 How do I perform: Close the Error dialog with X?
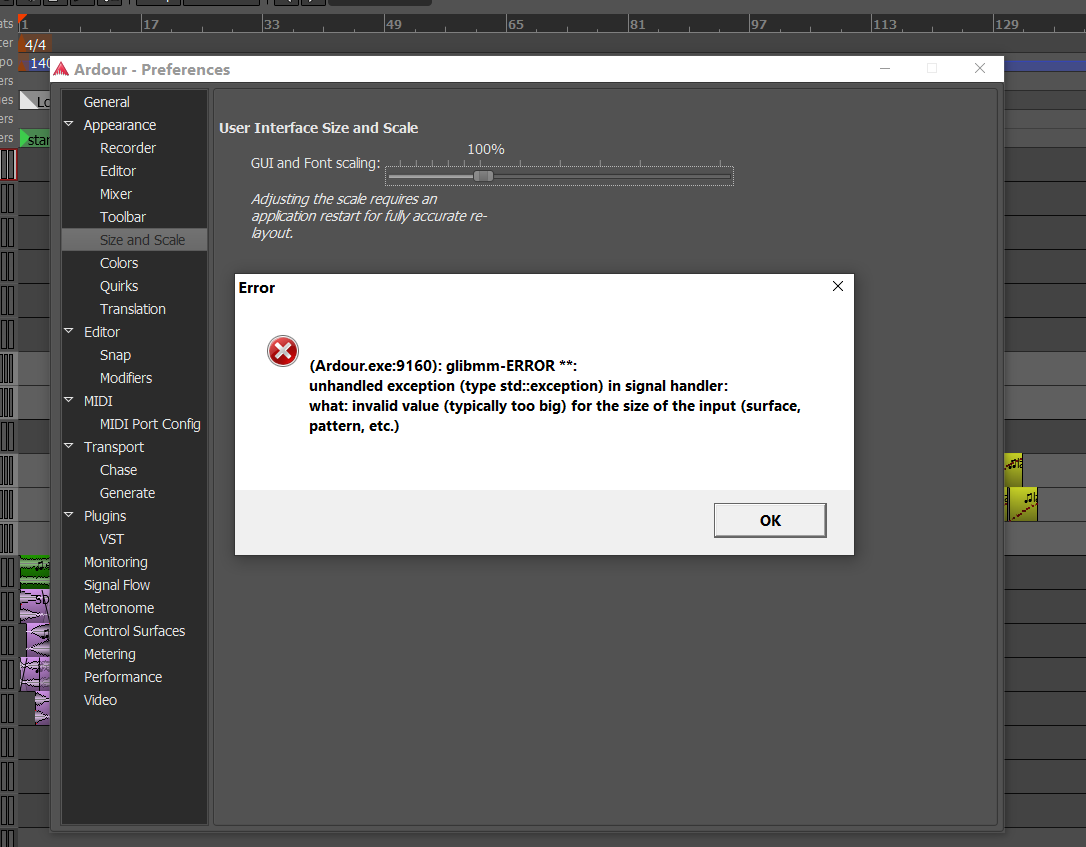point(838,286)
